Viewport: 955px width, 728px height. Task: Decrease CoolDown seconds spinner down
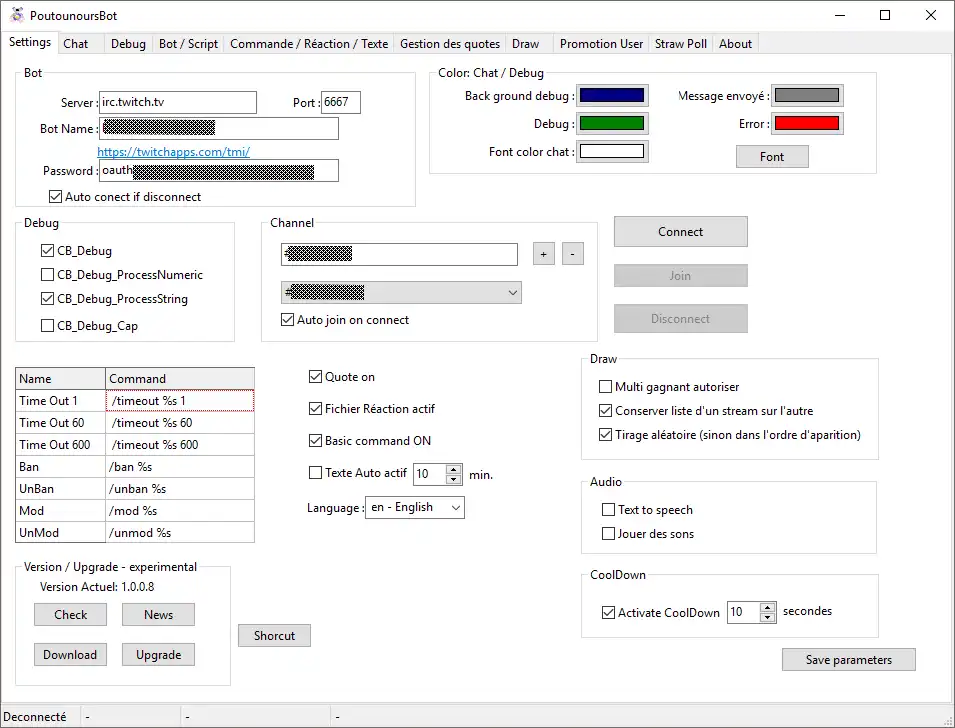pos(768,617)
